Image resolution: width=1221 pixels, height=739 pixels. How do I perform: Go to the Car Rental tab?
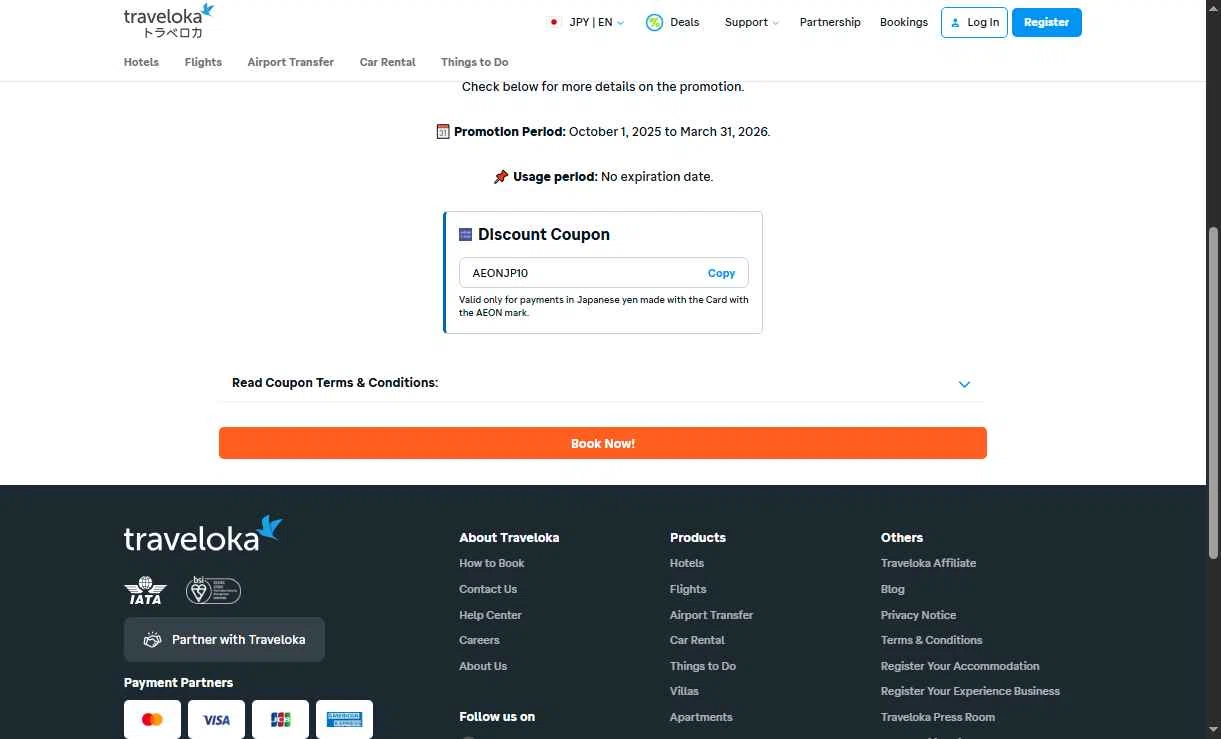(x=387, y=62)
